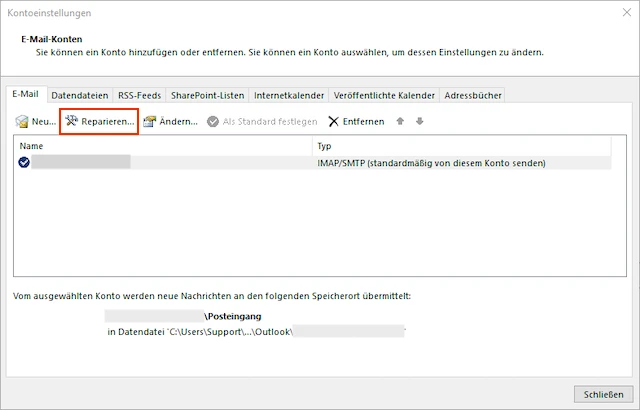
Task: Click the Entfernen X icon
Action: [333, 121]
